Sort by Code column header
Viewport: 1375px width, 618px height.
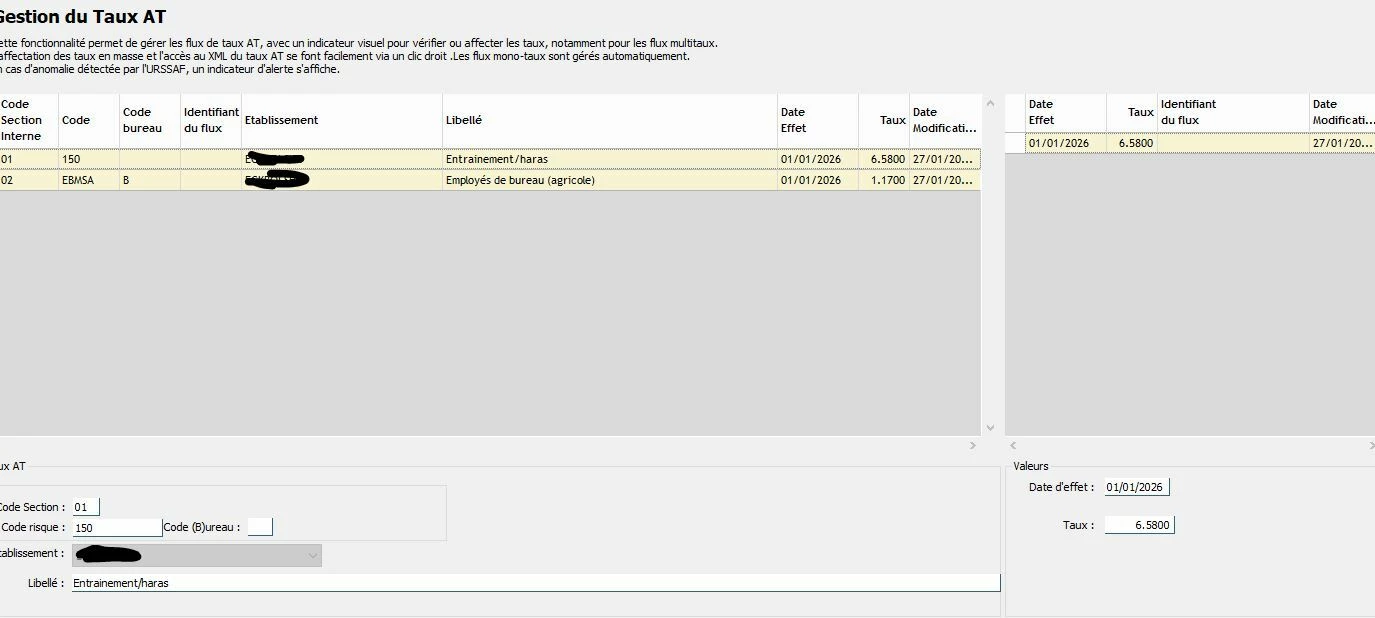[89, 120]
